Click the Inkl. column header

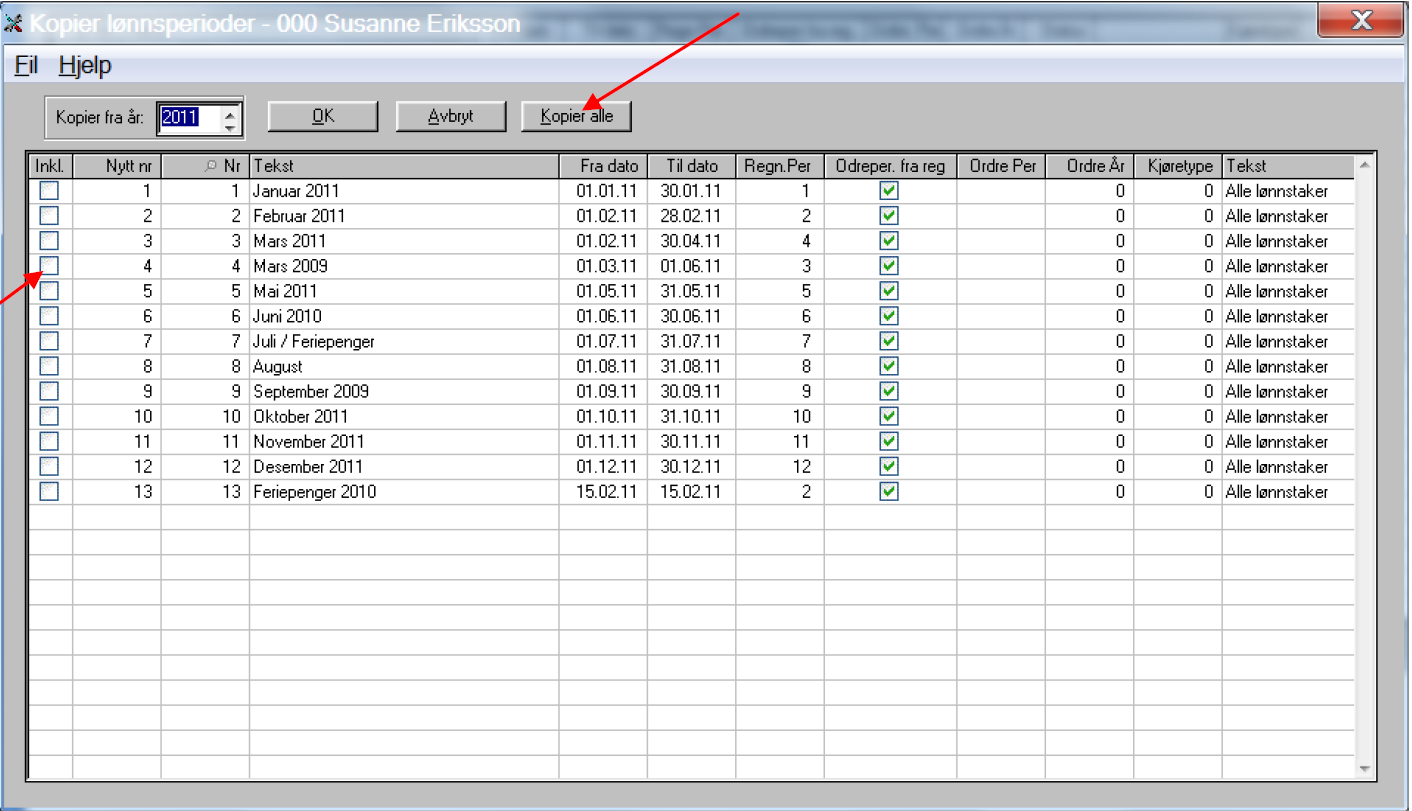[x=50, y=166]
